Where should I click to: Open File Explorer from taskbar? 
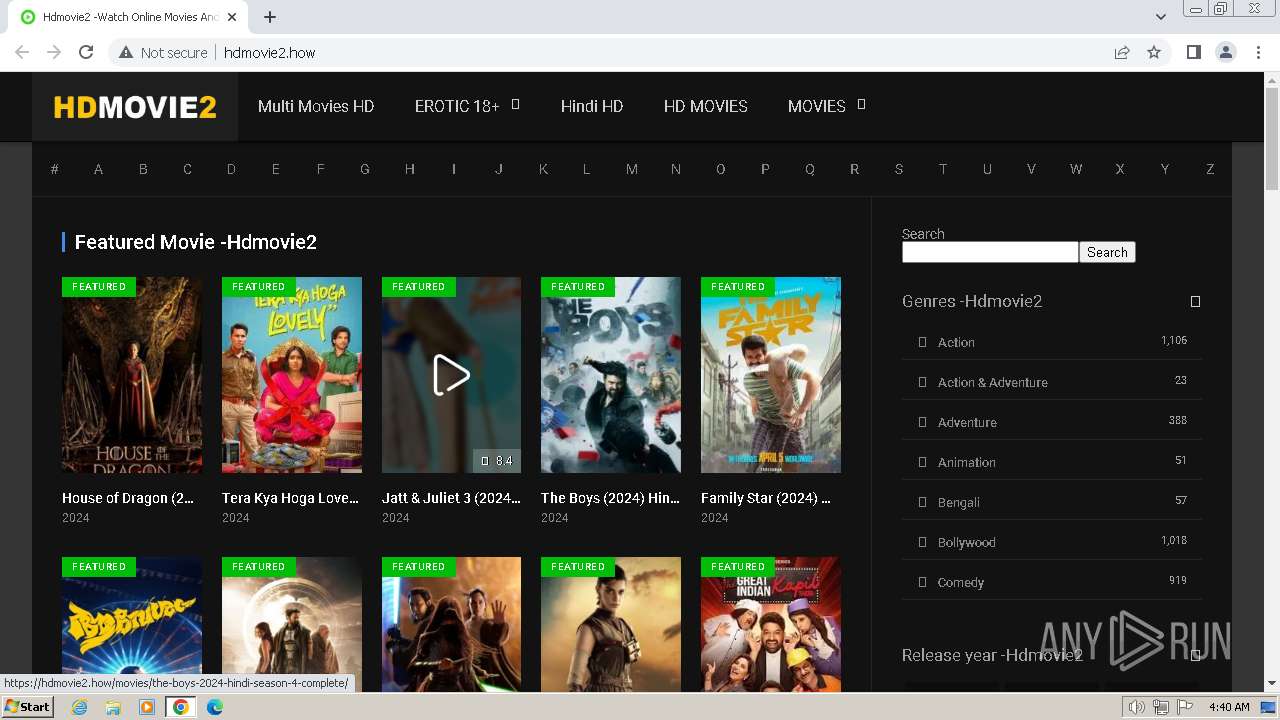(113, 707)
